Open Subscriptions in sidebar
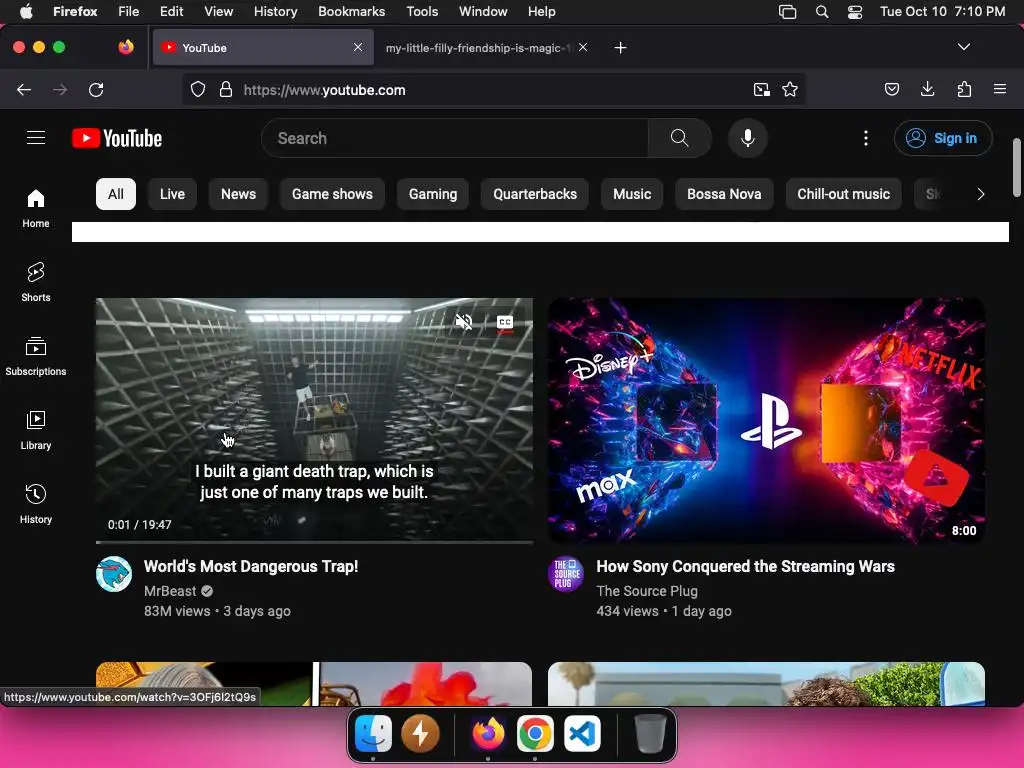Image resolution: width=1024 pixels, height=768 pixels. 36,356
